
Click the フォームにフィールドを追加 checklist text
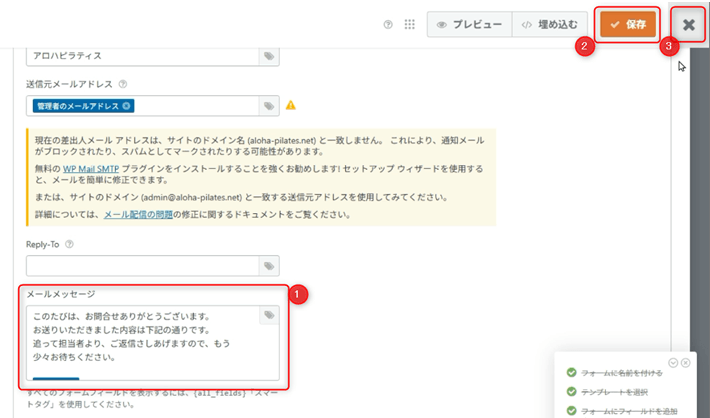[629, 411]
